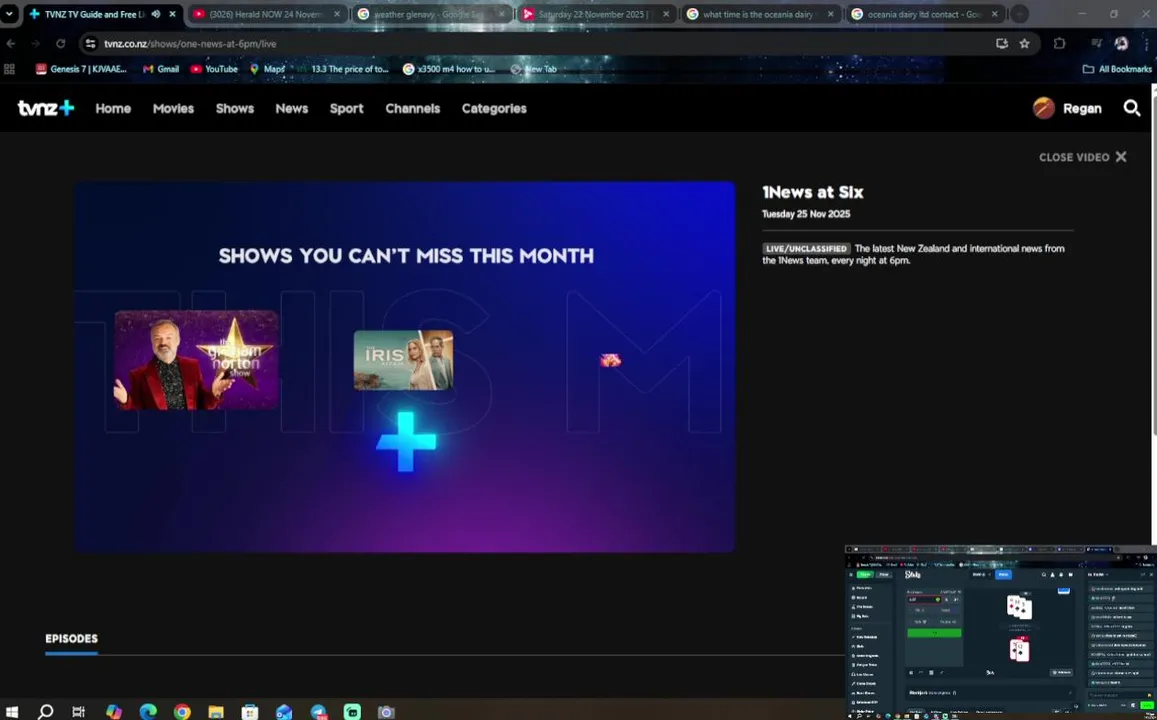1157x720 pixels.
Task: Open the Camera app on the taskbar
Action: [x=386, y=712]
